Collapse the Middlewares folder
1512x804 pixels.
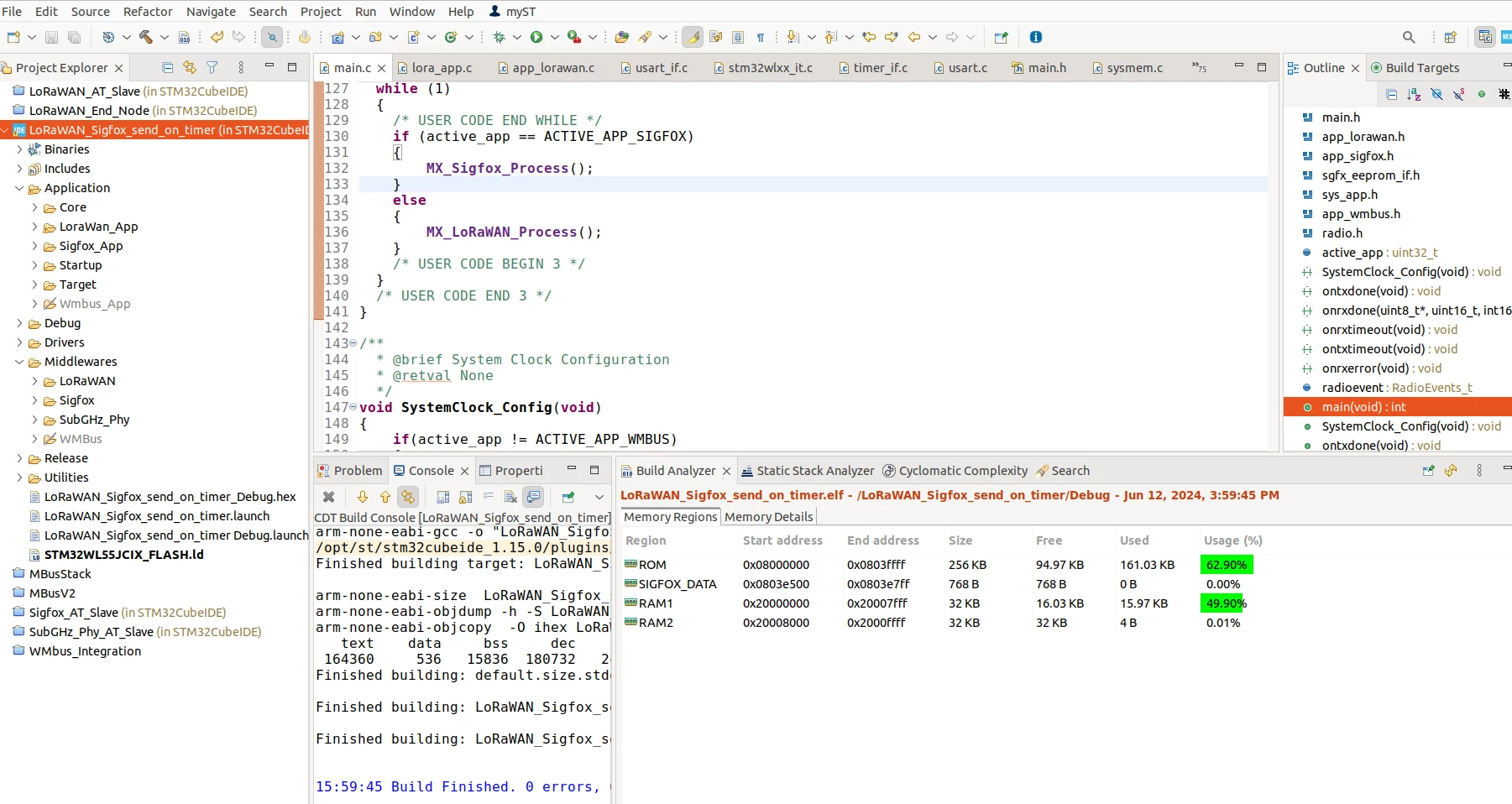pos(19,362)
